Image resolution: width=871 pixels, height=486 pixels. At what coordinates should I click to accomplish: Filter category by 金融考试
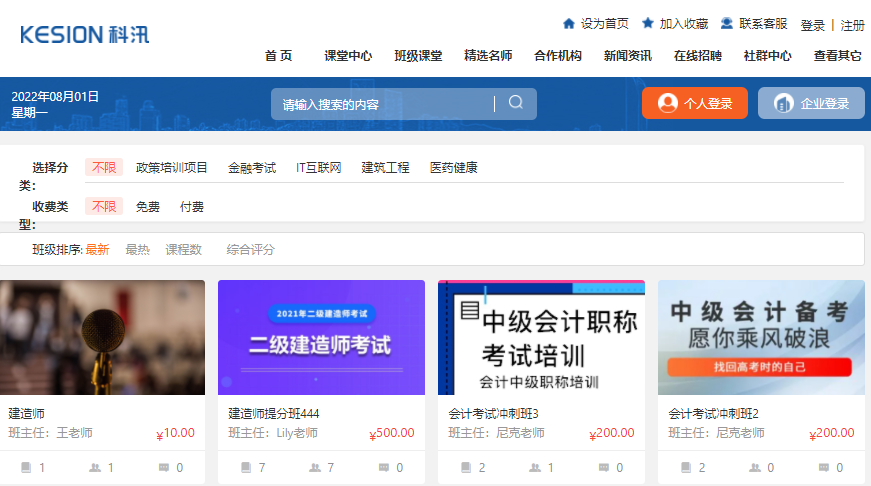coord(252,168)
